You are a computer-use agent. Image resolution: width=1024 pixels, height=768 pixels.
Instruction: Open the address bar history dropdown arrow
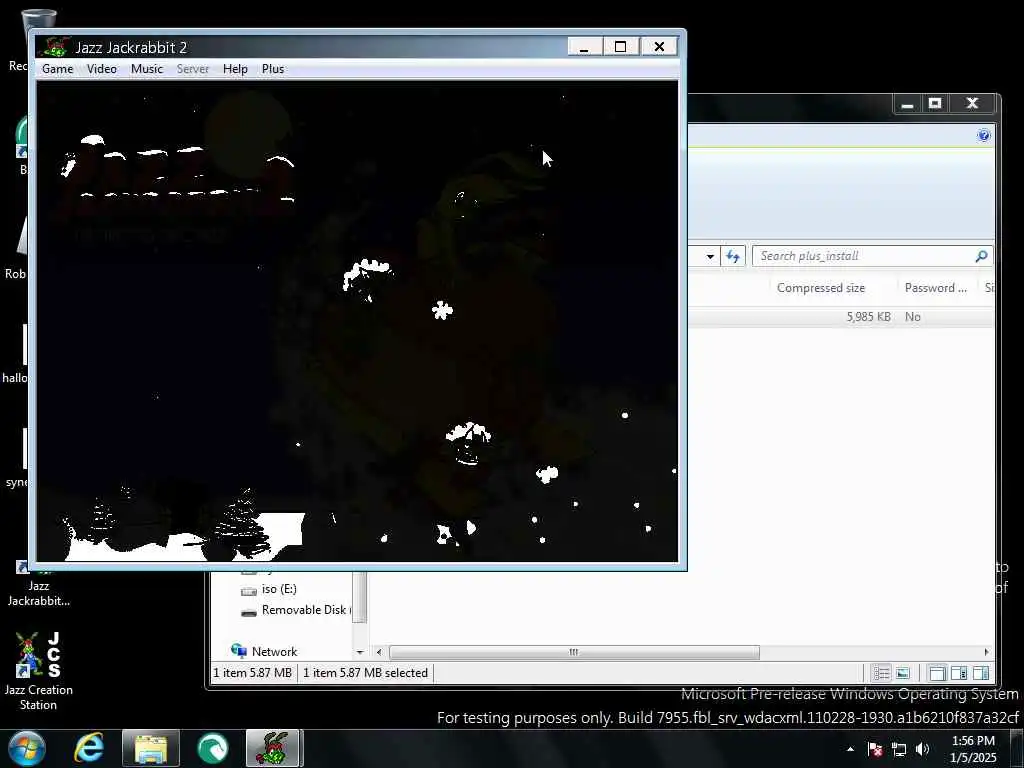click(710, 256)
